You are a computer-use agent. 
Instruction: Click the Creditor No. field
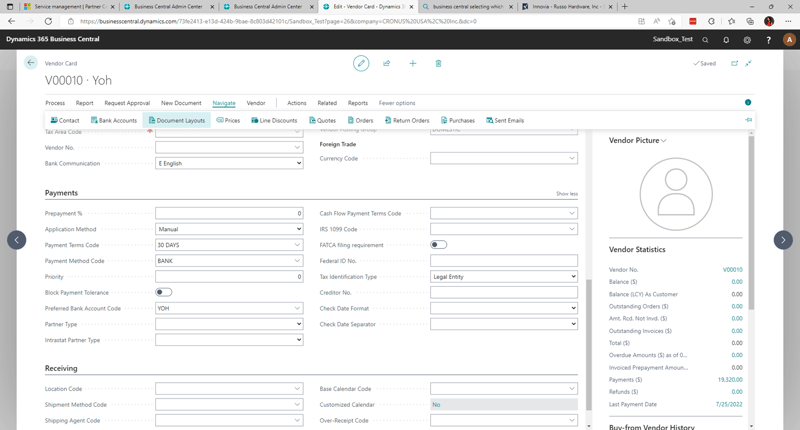[504, 292]
